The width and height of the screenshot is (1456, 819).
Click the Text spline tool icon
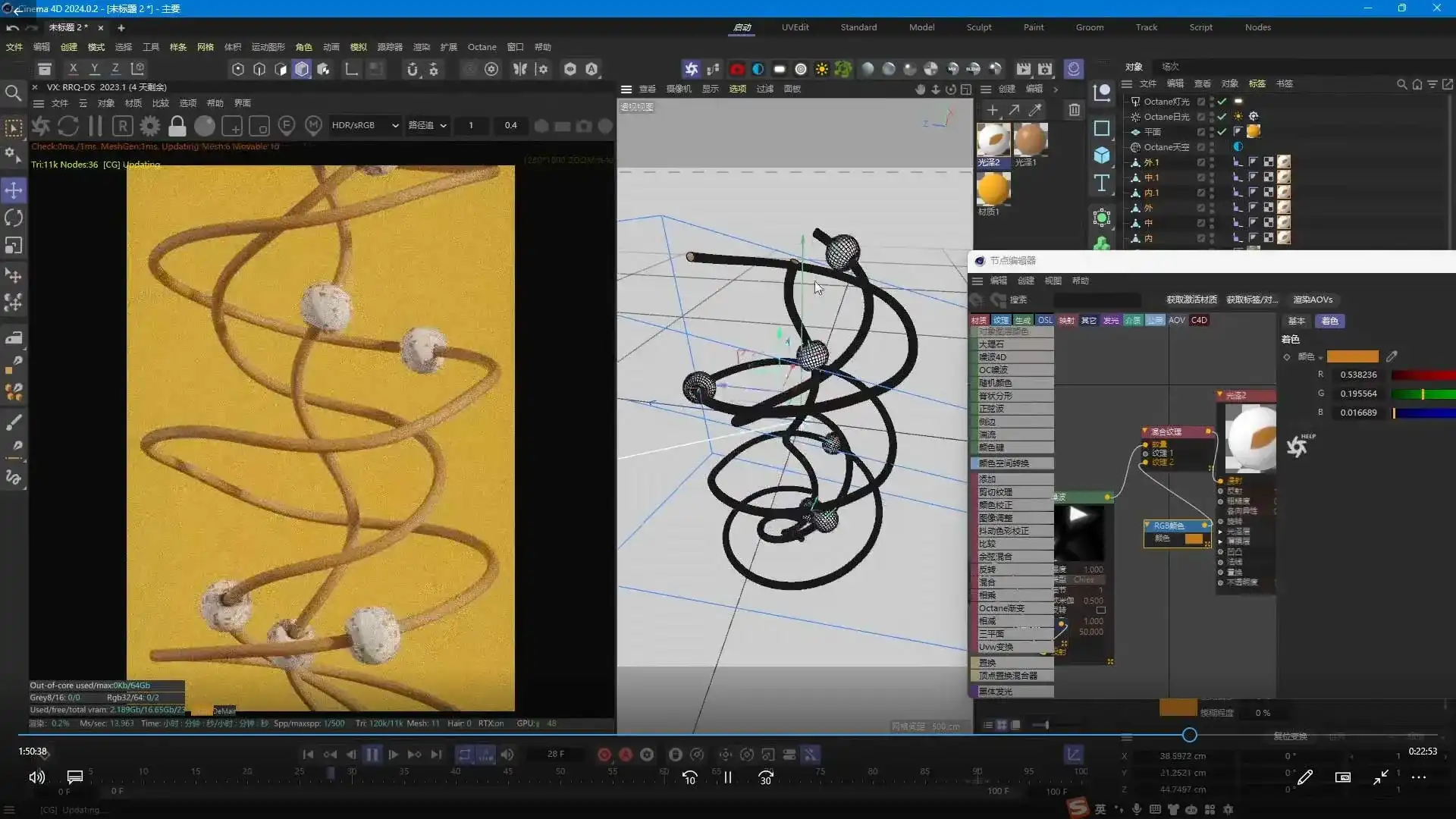[x=1102, y=184]
